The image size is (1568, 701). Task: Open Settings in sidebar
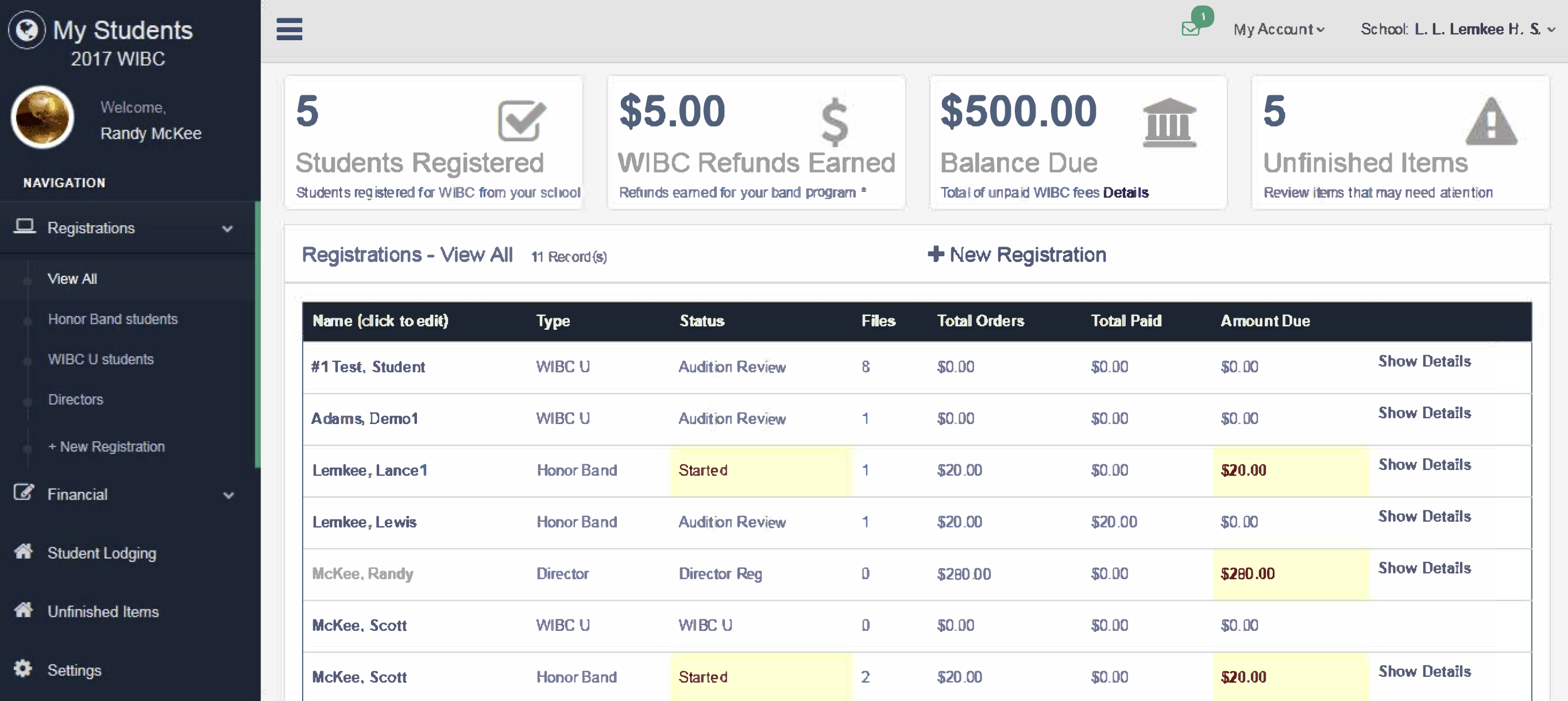(74, 670)
